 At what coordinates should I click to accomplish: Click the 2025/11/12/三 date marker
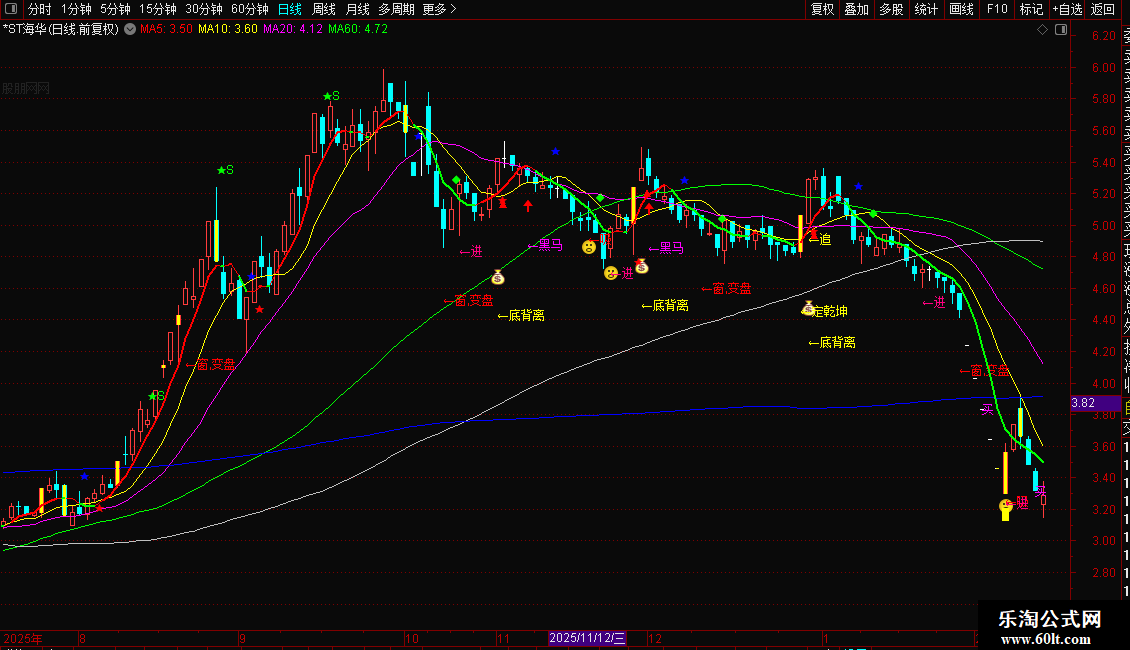[587, 638]
